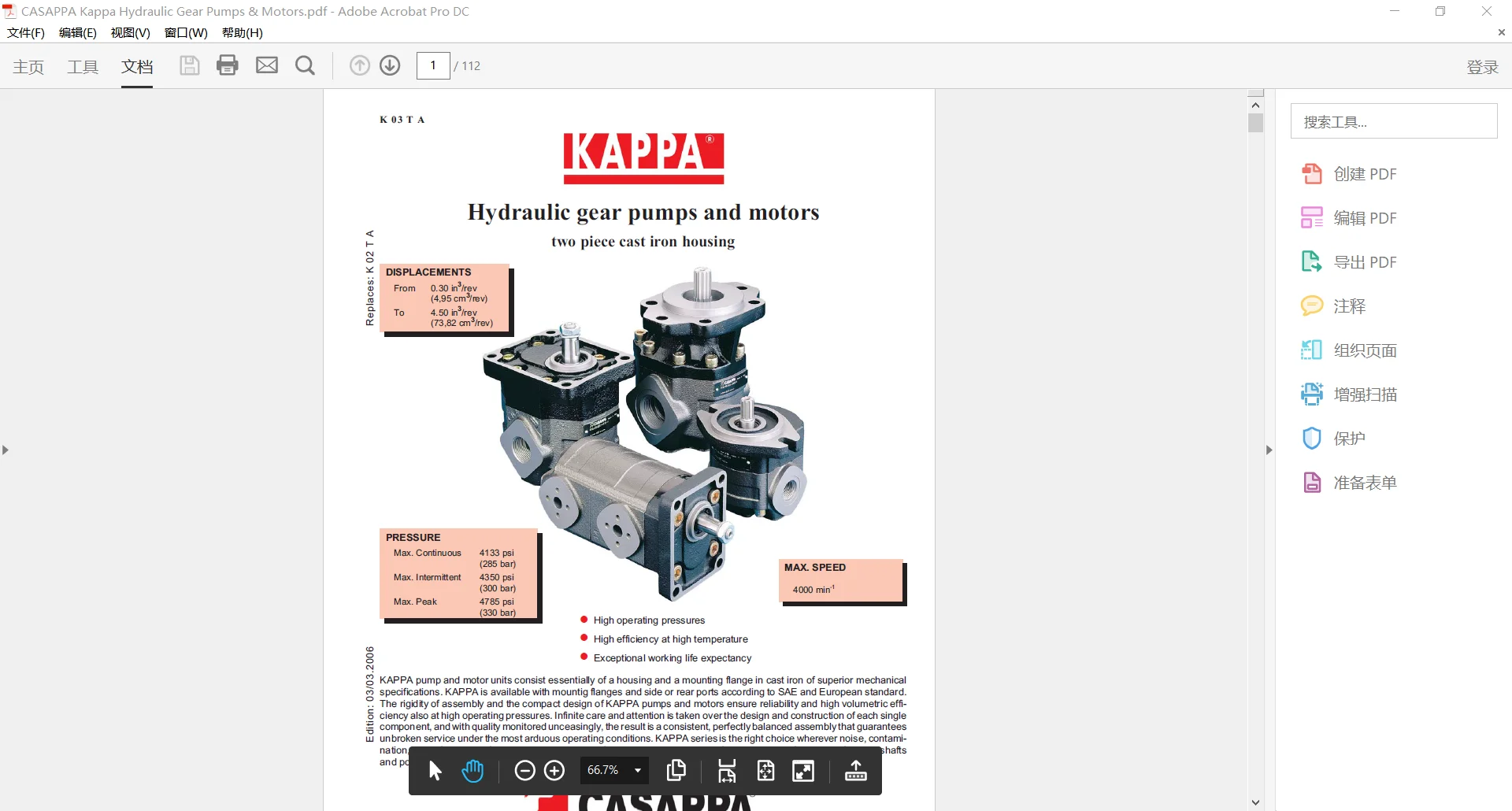The width and height of the screenshot is (1512, 811).
Task: Go to previous page arrow icon
Action: coord(359,65)
